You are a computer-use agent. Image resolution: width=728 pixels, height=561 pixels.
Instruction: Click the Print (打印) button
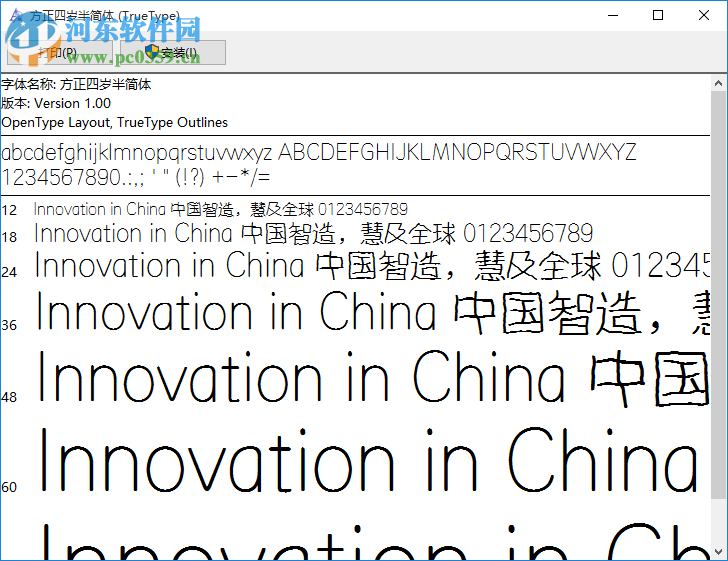pyautogui.click(x=59, y=52)
